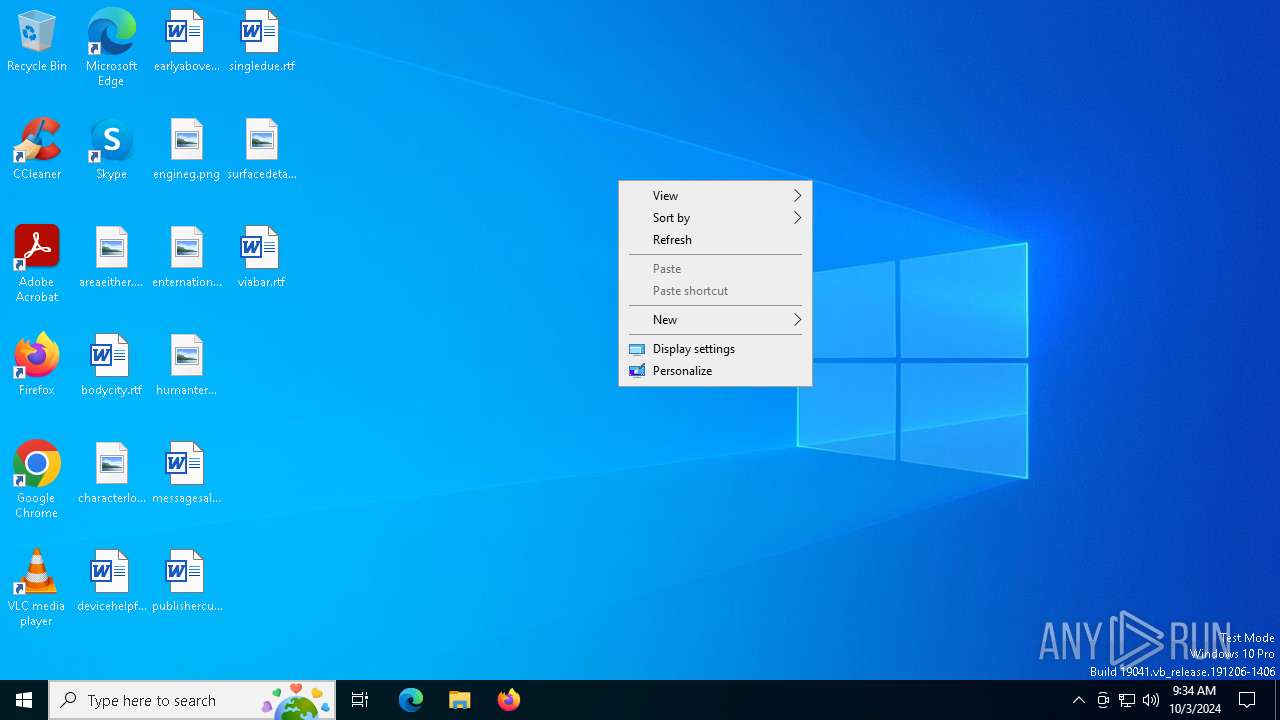Click the Paste shortcut menu entry
1280x720 pixels.
point(715,291)
